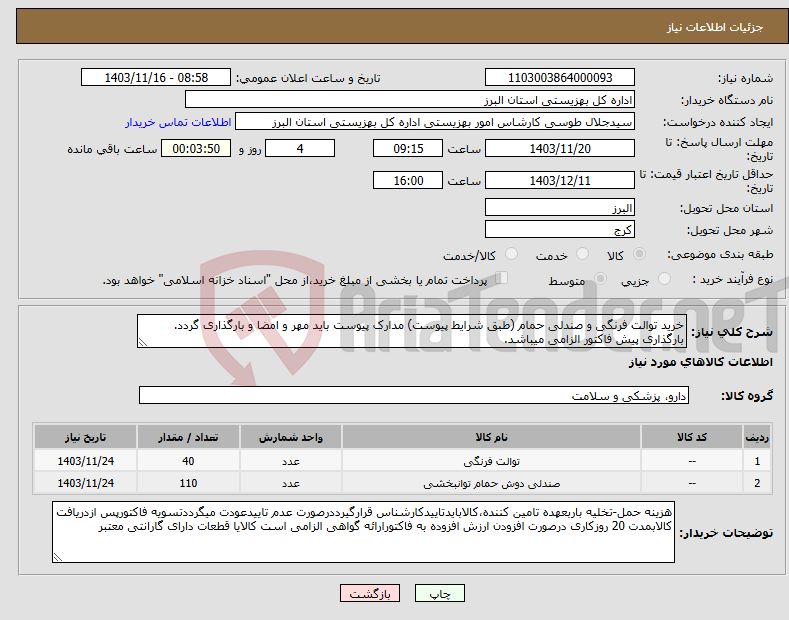The width and height of the screenshot is (789, 620).
Task: Click the remaining days field showing 4
Action: click(300, 148)
